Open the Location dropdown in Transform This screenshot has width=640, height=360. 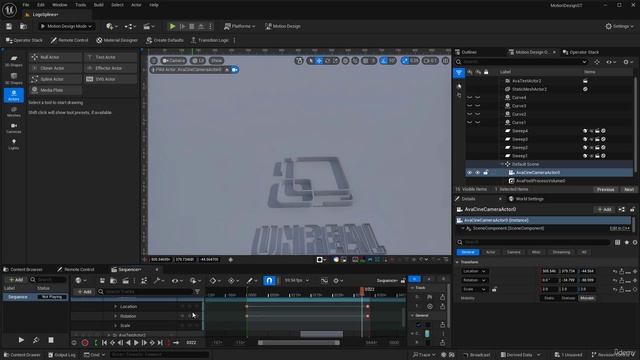[474, 271]
